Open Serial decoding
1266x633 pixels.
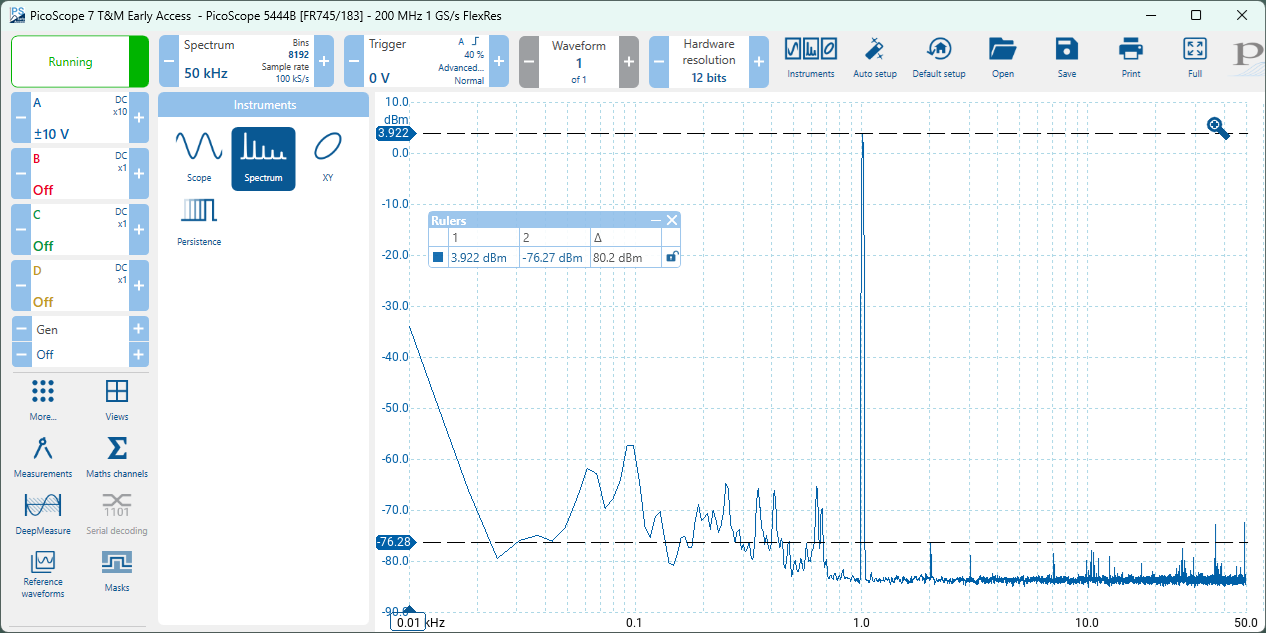point(117,514)
